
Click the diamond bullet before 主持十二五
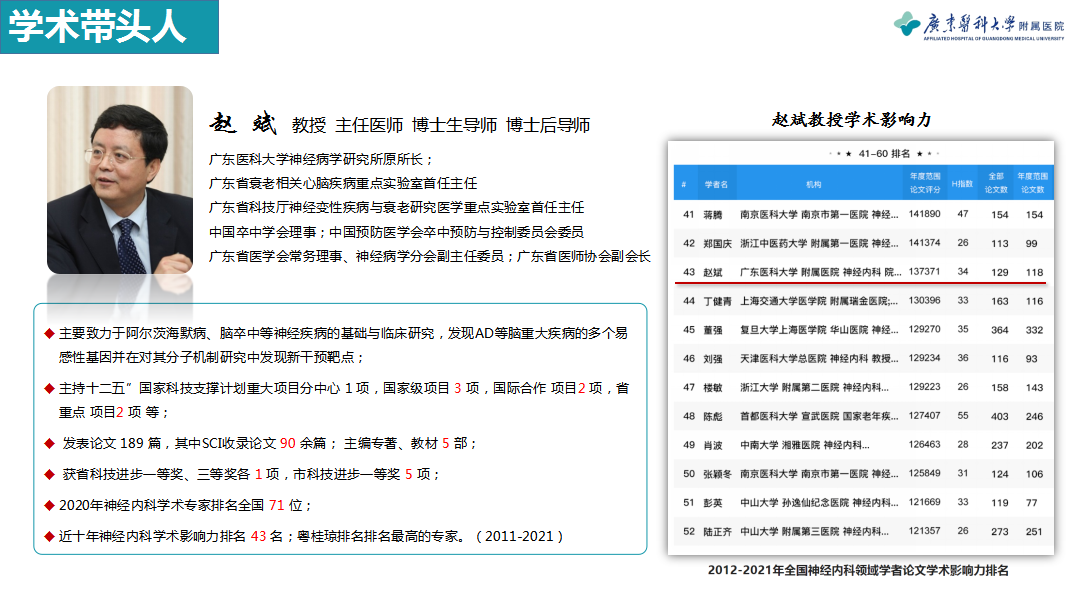(x=48, y=388)
